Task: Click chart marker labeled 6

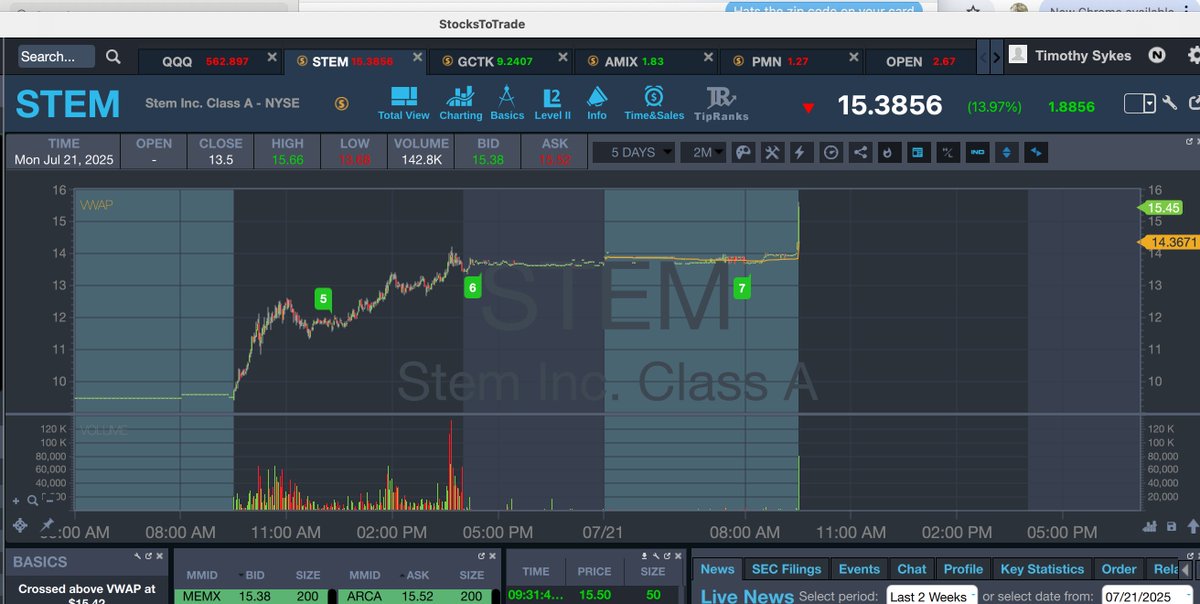Action: pyautogui.click(x=473, y=288)
